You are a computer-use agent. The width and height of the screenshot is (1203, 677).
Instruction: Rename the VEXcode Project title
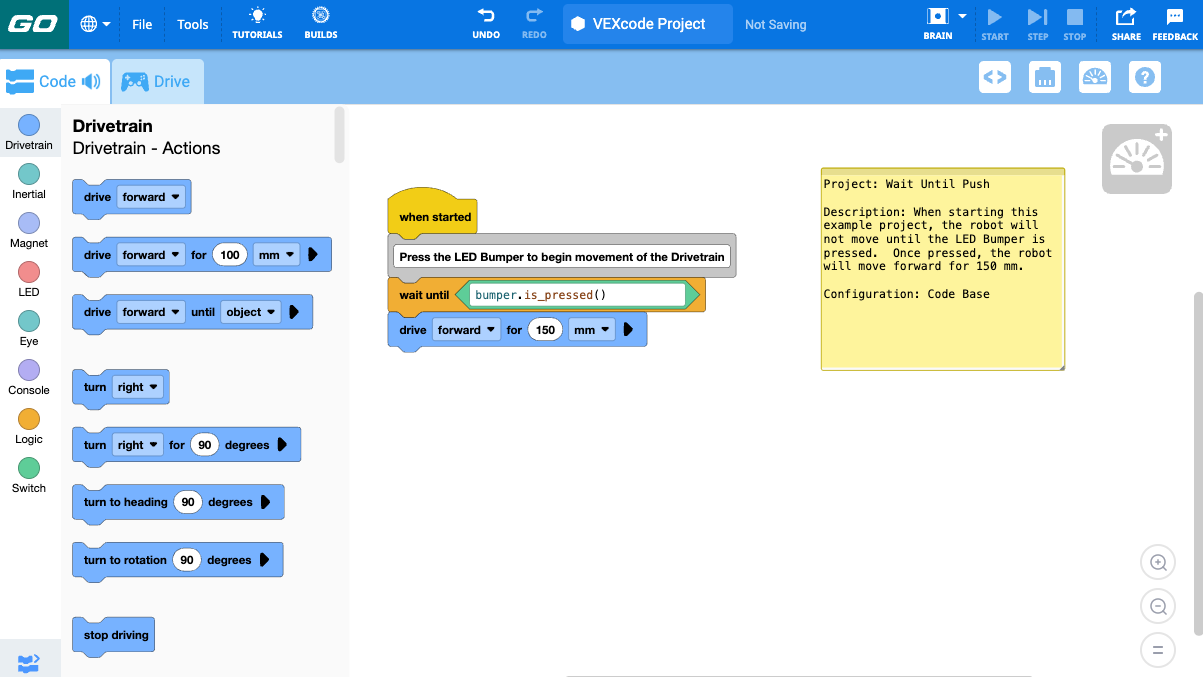[x=647, y=22]
